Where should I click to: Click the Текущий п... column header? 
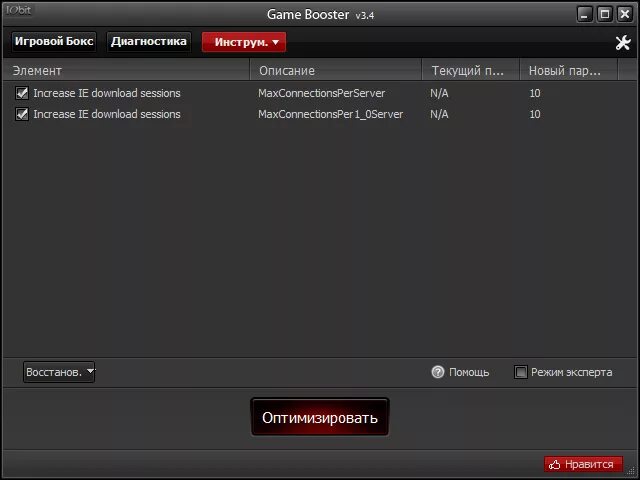coord(471,71)
